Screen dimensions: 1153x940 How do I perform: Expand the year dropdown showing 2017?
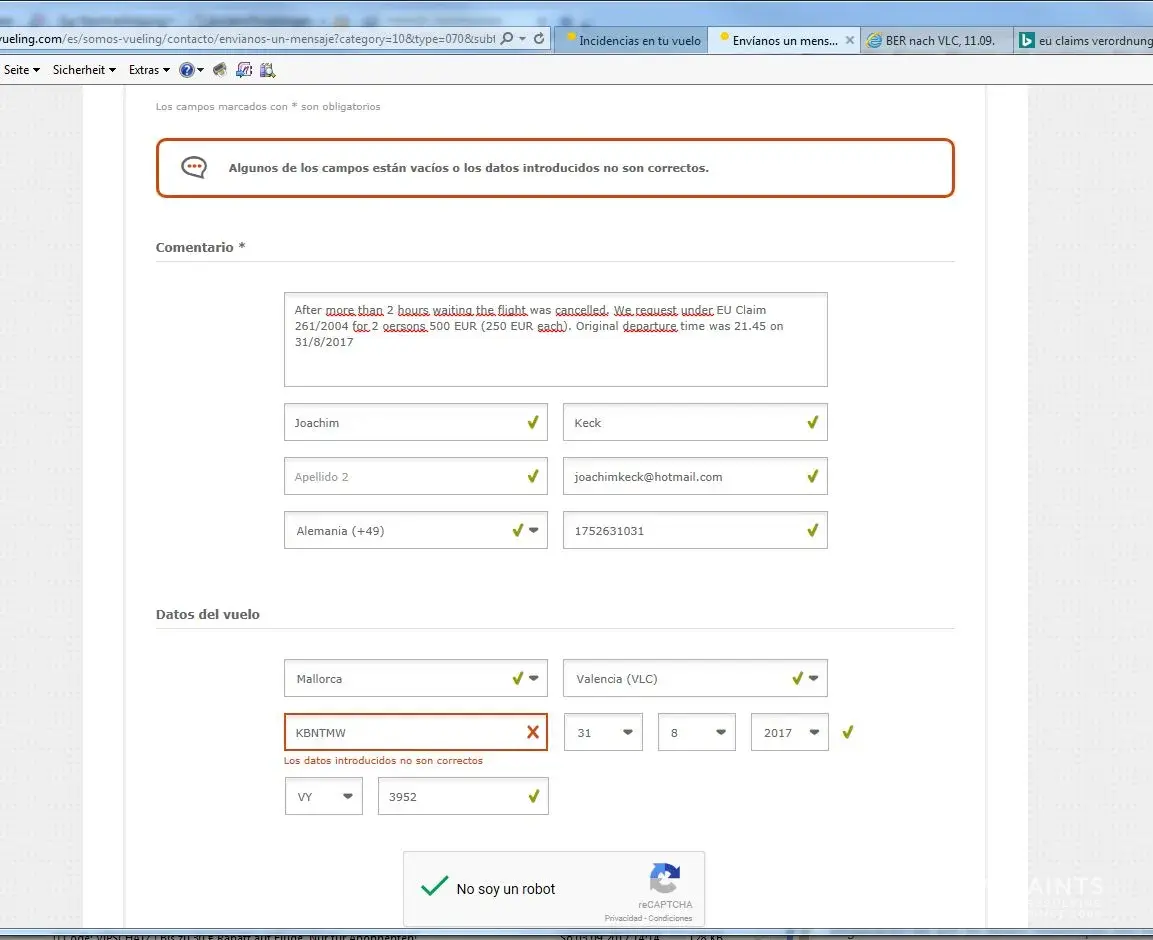pyautogui.click(x=813, y=733)
